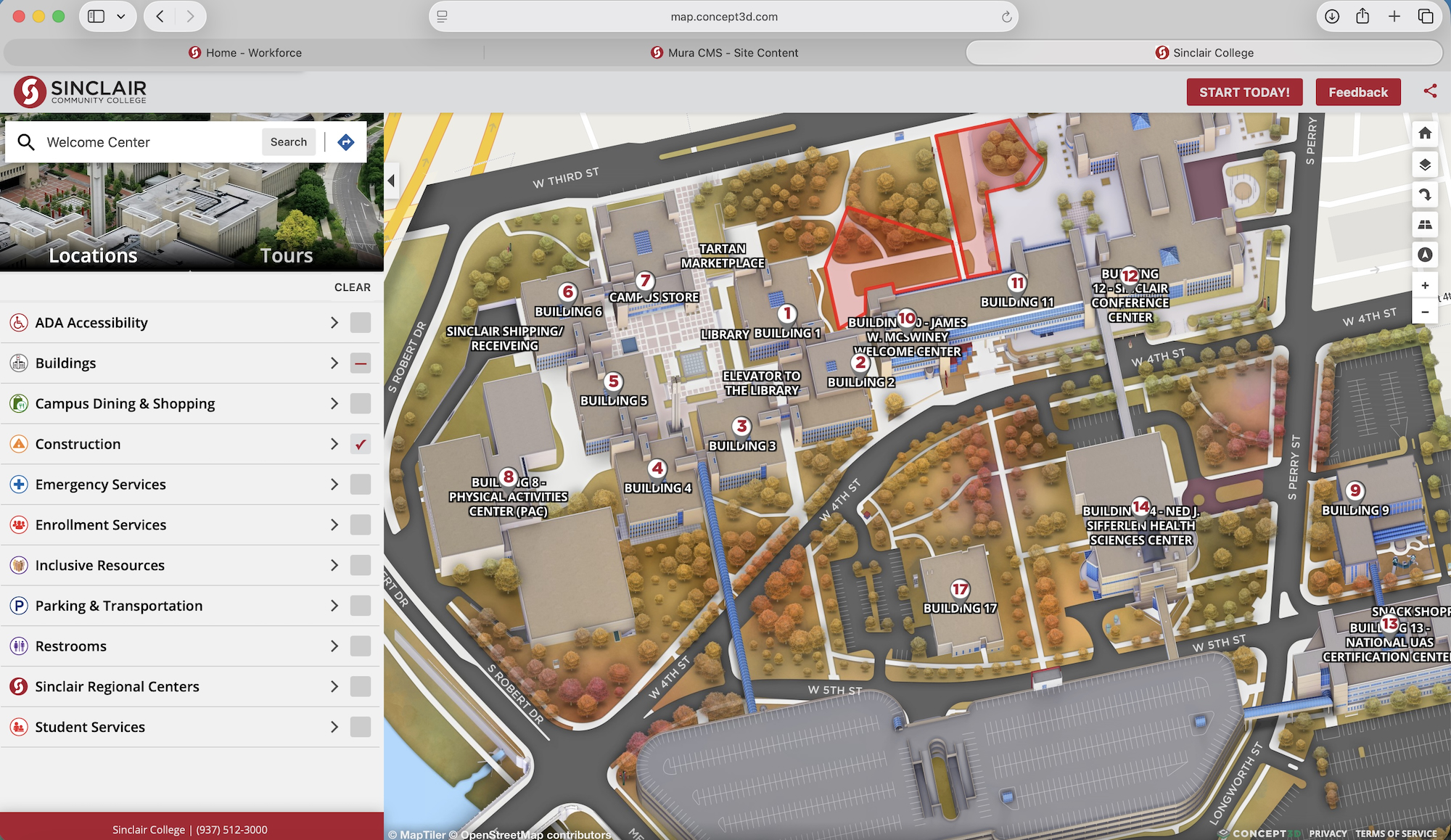Click the share icon in header
This screenshot has height=840, width=1451.
1430,91
